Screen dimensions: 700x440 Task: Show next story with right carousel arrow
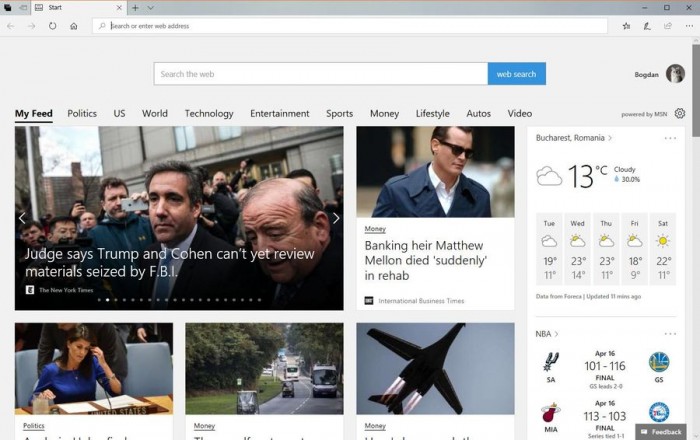click(336, 218)
